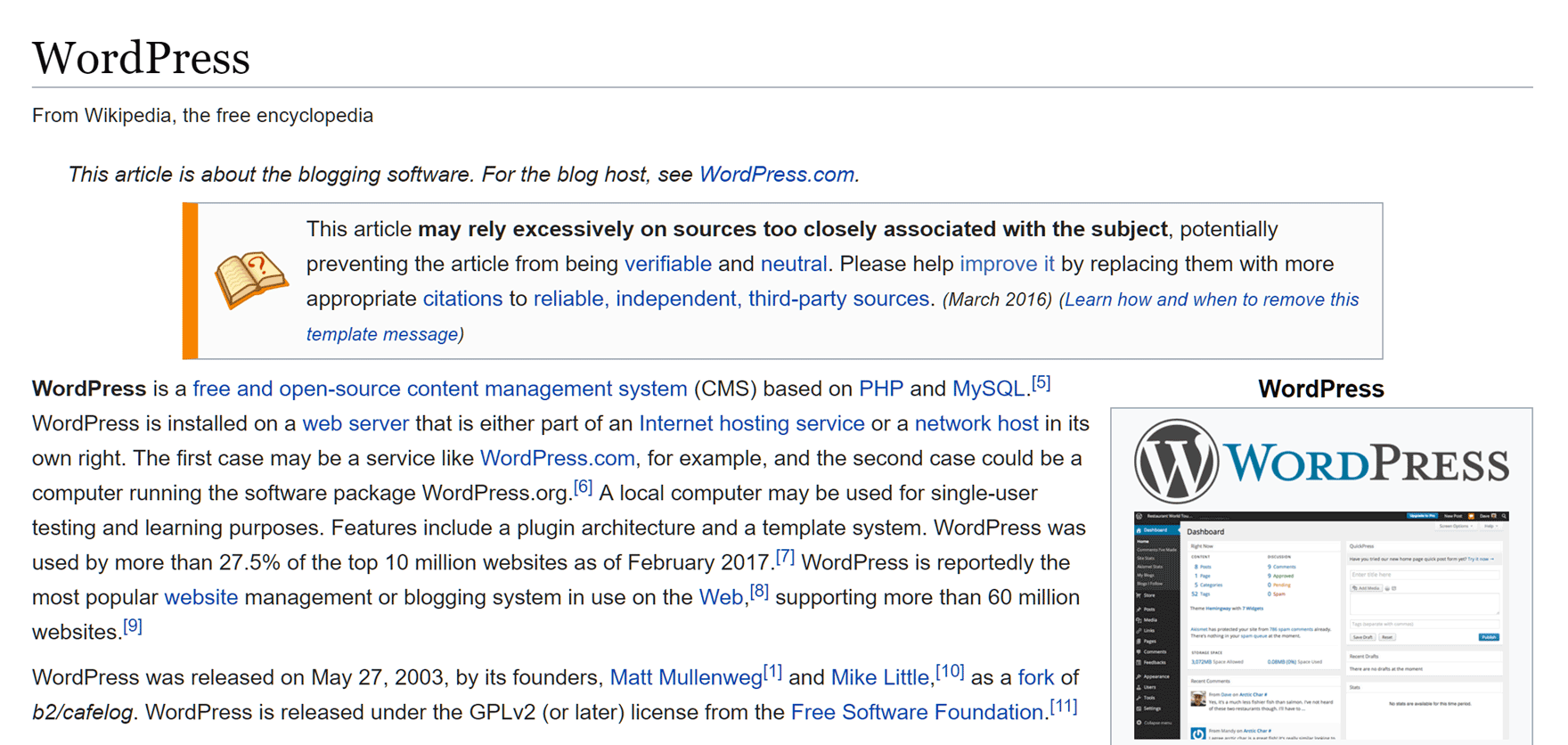Open the Free Software Foundation link
The width and height of the screenshot is (1568, 745).
click(x=917, y=712)
